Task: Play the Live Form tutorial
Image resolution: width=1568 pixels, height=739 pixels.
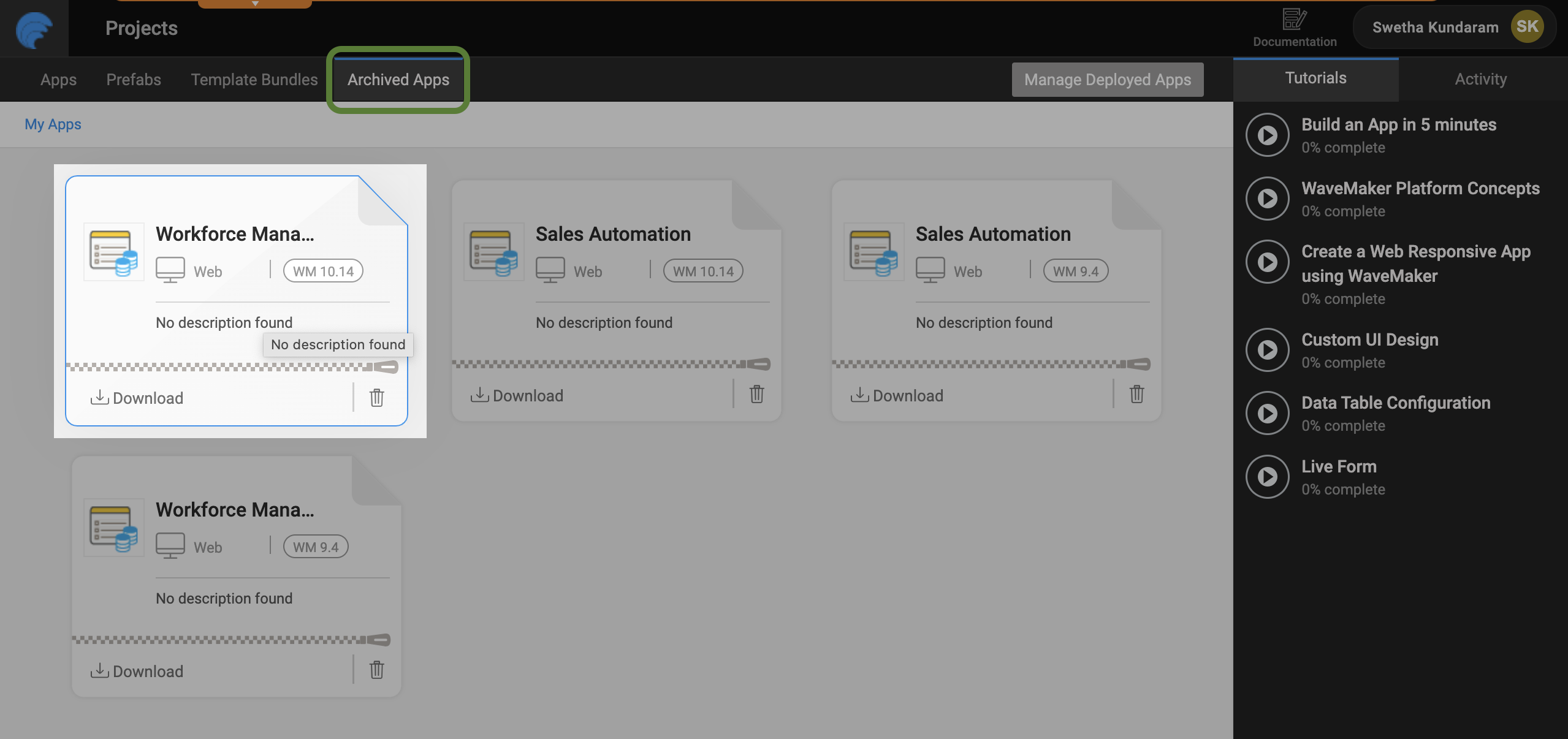Action: (1267, 477)
